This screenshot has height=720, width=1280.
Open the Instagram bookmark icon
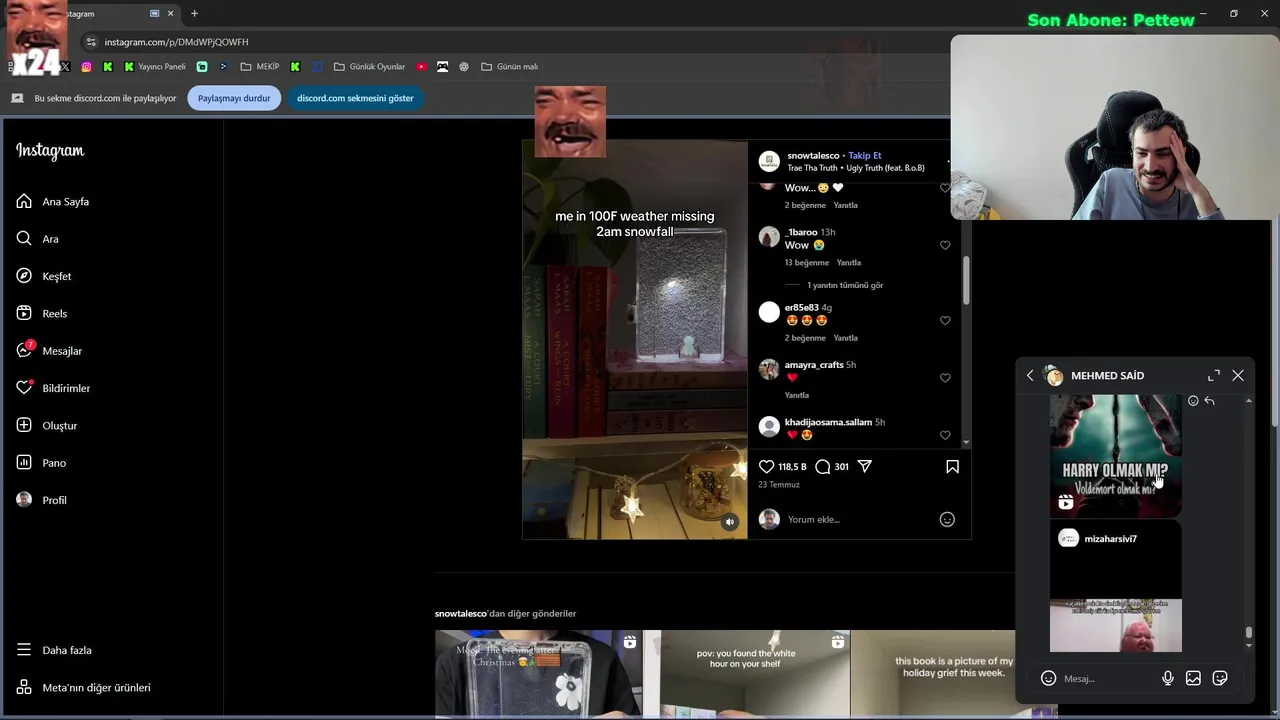pos(87,67)
